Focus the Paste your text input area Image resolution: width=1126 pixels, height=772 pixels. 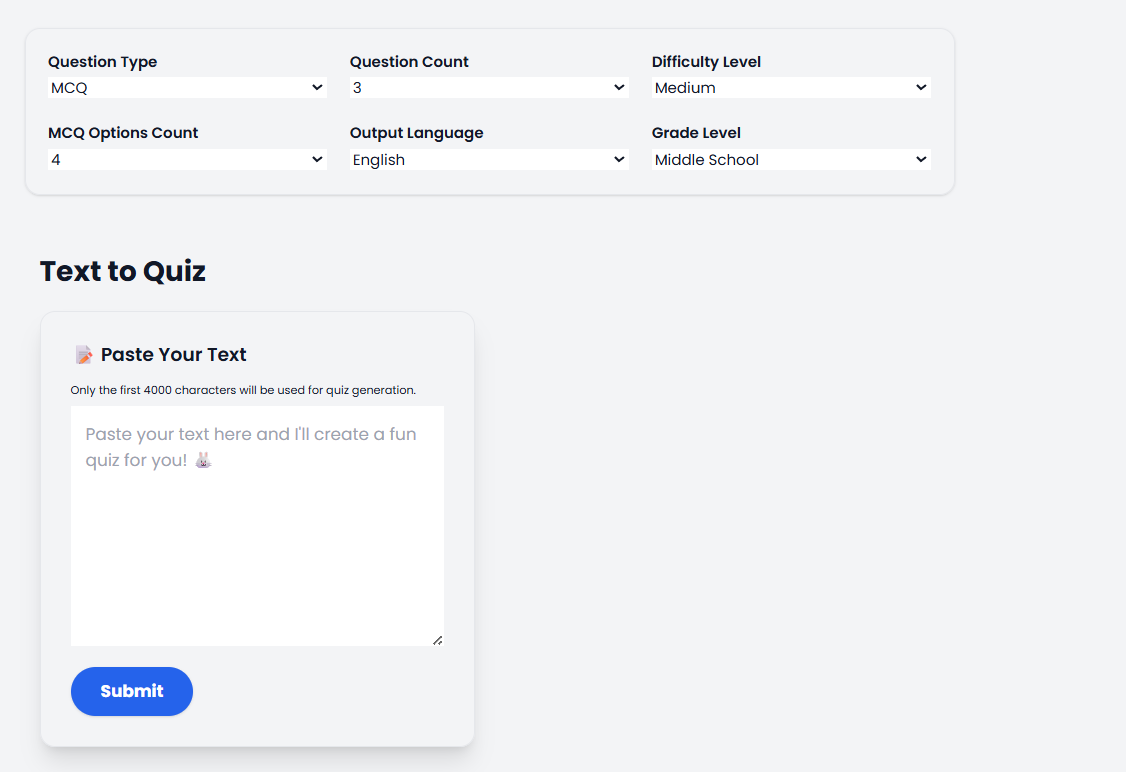pyautogui.click(x=257, y=526)
